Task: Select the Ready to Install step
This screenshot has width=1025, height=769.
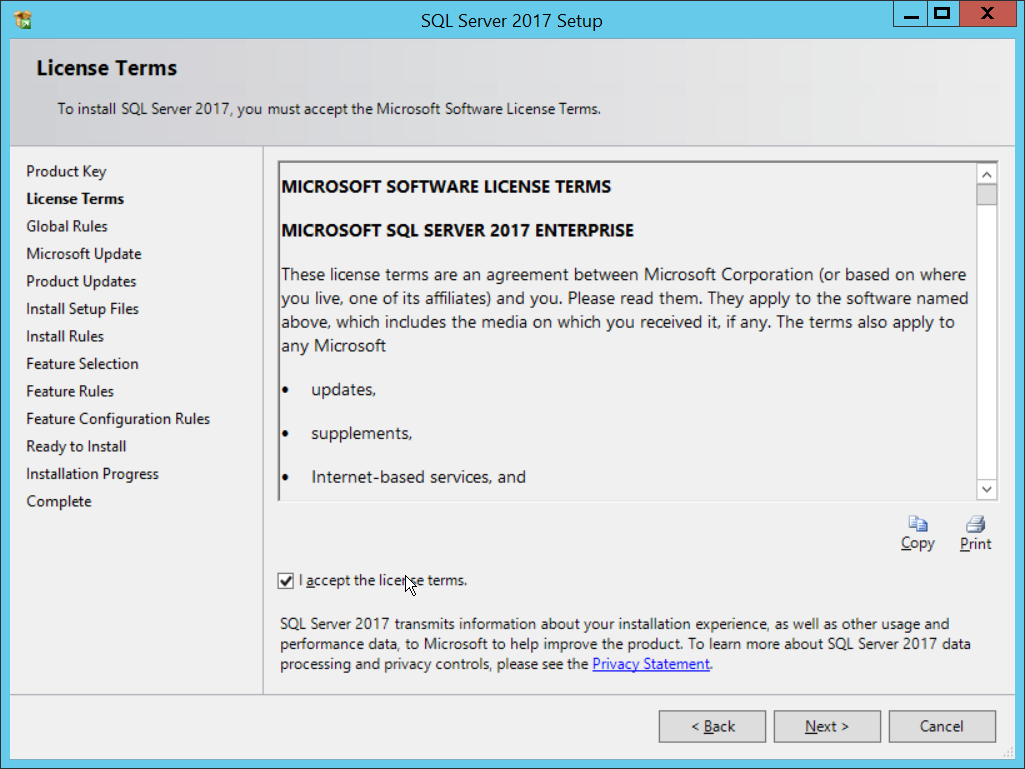Action: point(76,446)
